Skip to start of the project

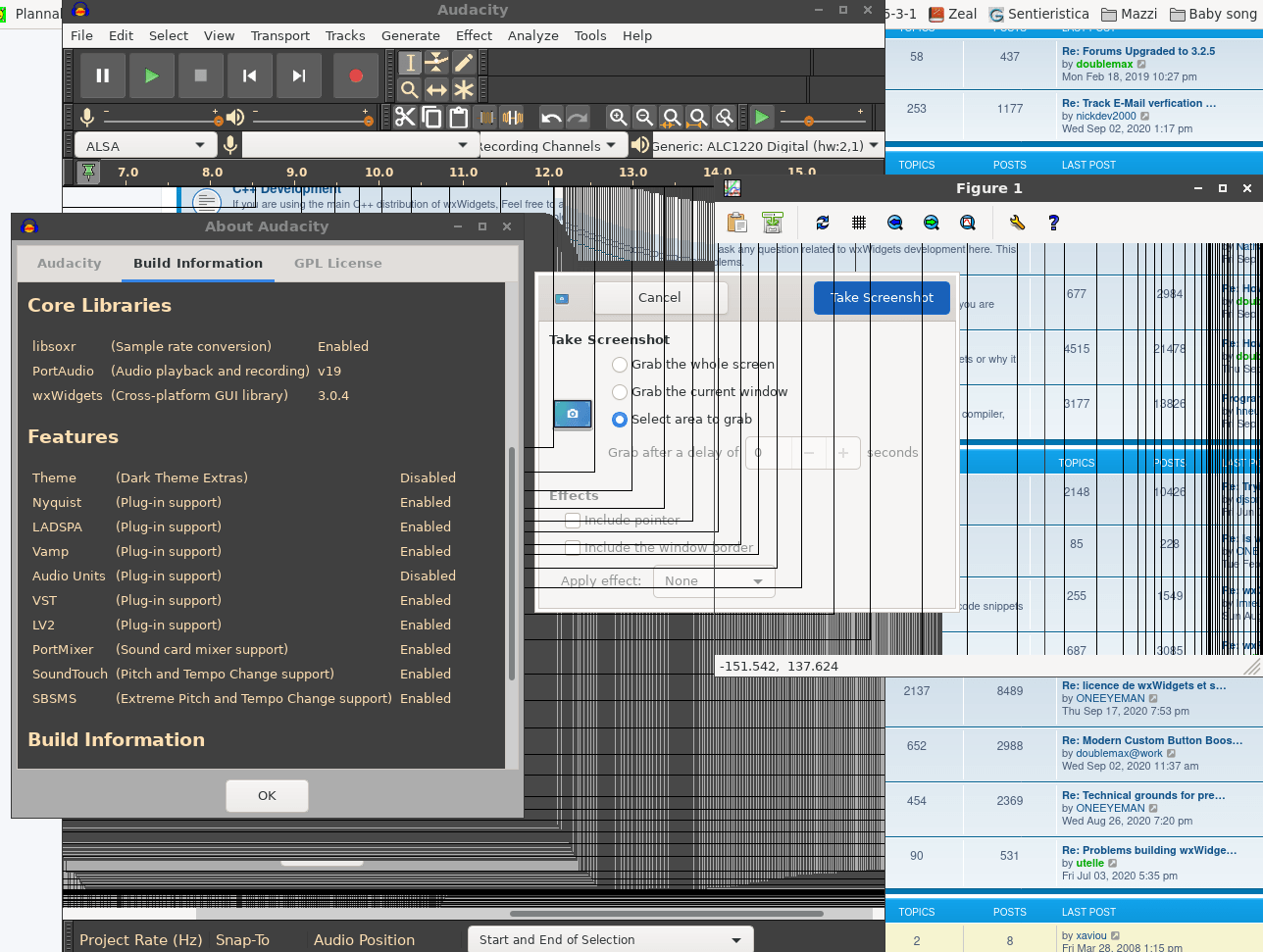(x=249, y=75)
